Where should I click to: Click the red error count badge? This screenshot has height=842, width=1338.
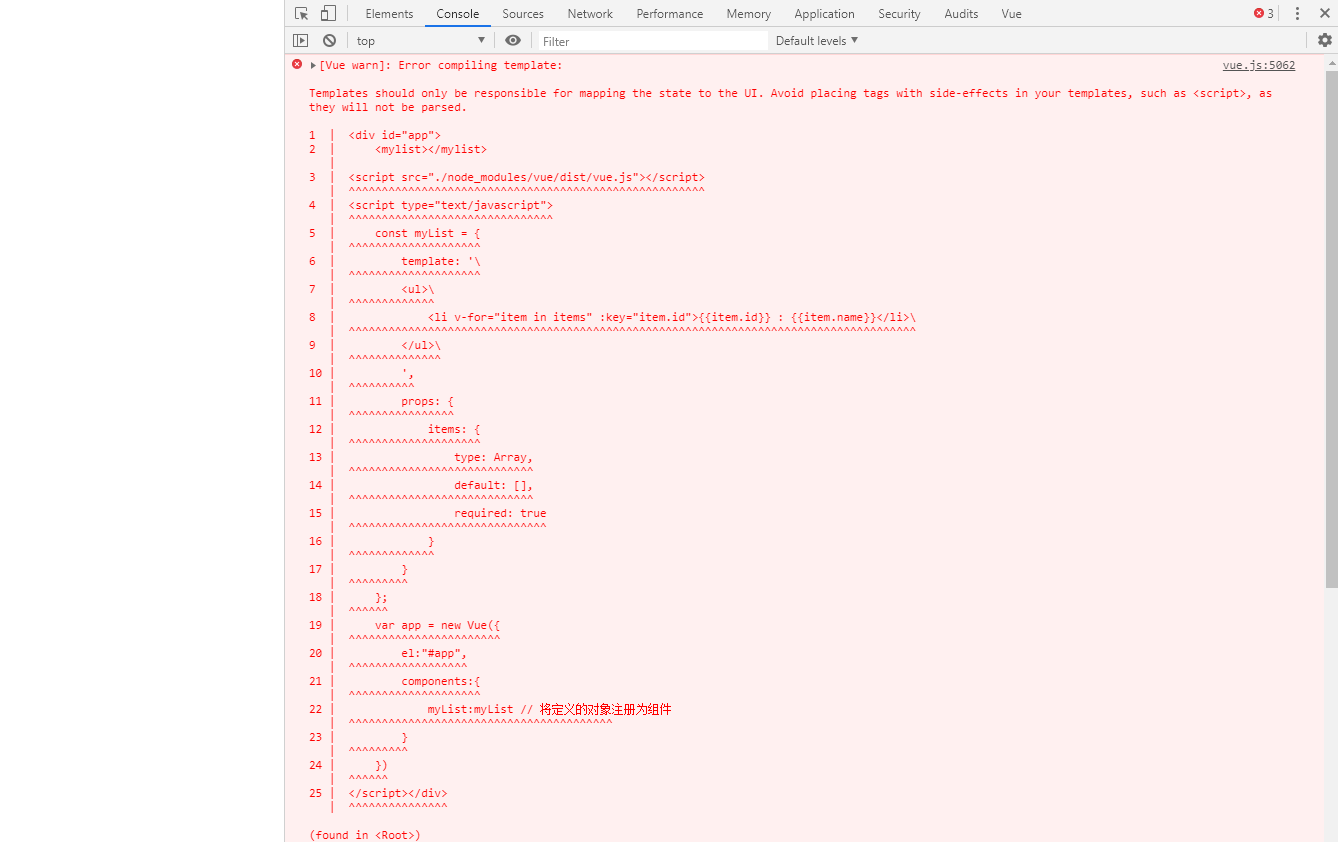pyautogui.click(x=1264, y=14)
